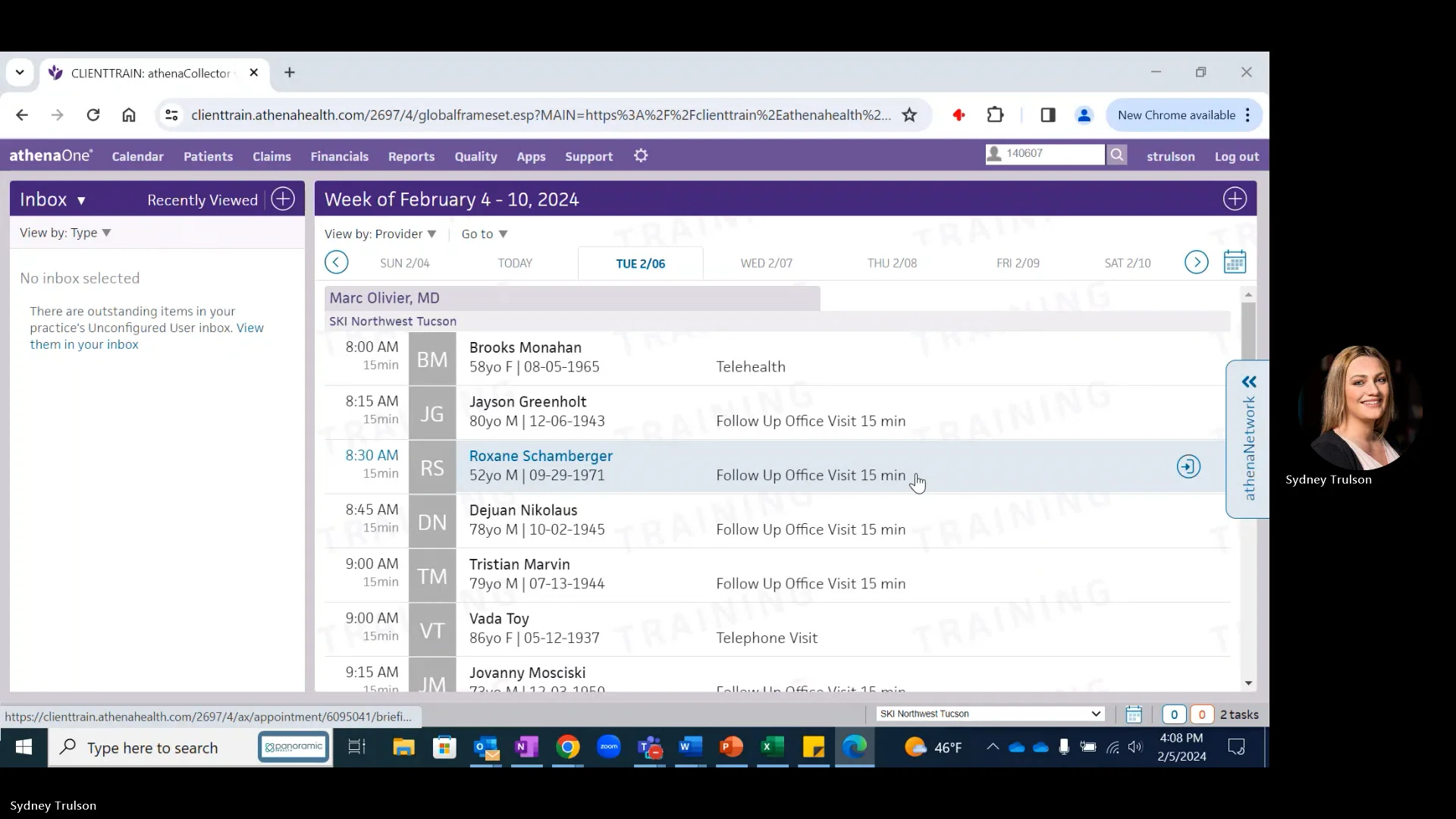Click the Log out link
1456x819 pixels.
pos(1236,155)
